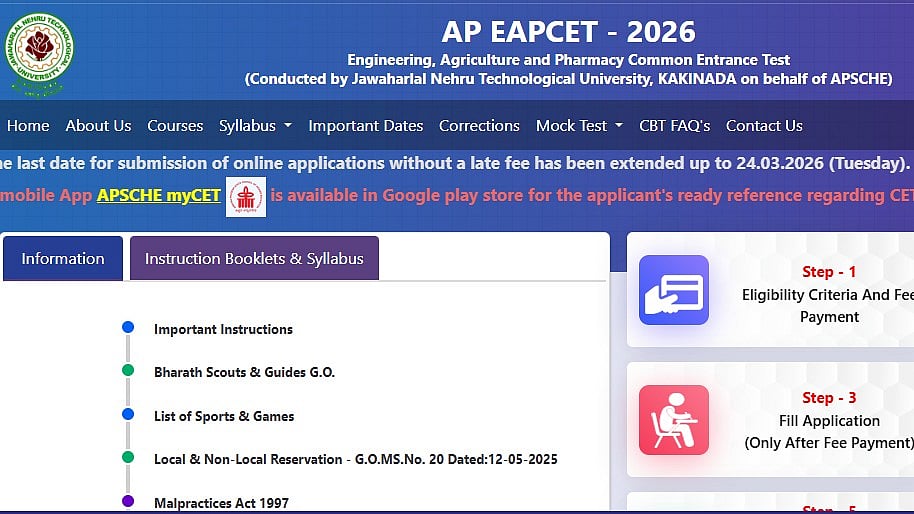
Task: Click the purple bullet beside Malpractices Act
Action: [x=128, y=501]
